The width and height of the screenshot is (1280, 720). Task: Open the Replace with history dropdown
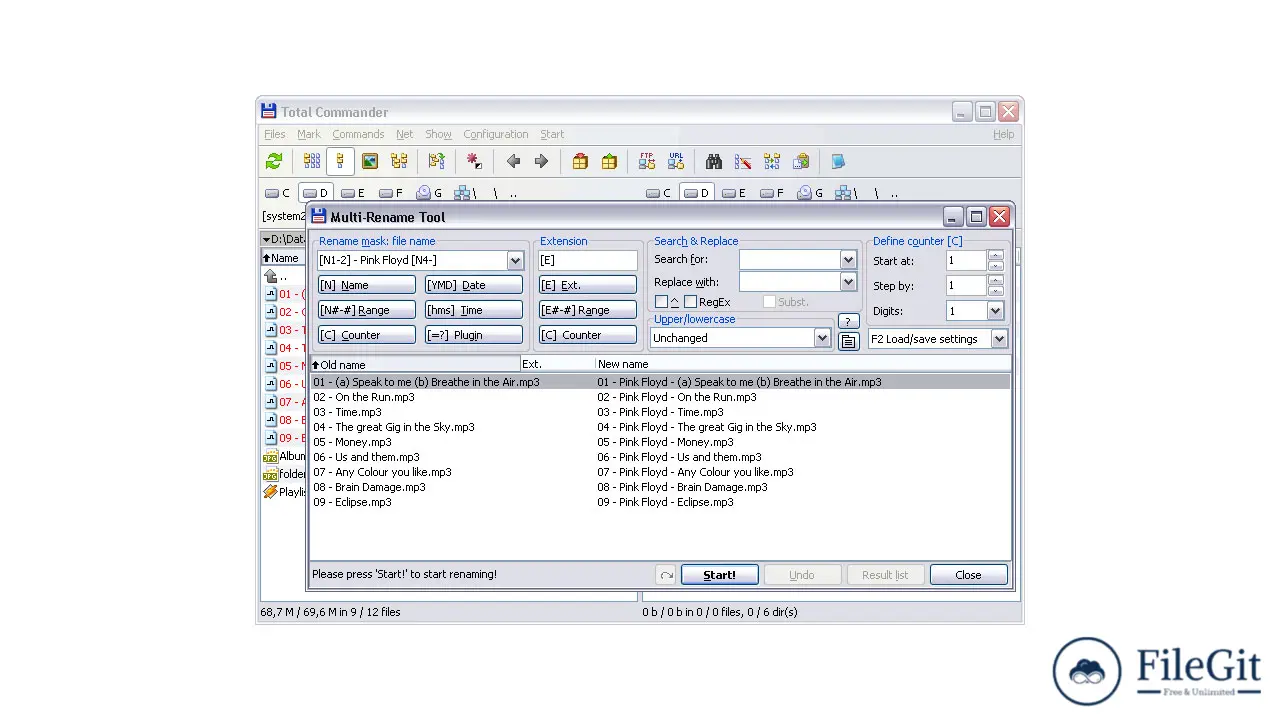click(x=848, y=282)
